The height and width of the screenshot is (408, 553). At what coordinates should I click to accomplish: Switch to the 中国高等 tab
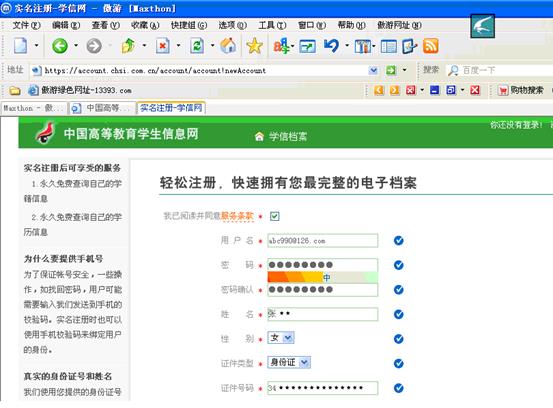(x=103, y=108)
